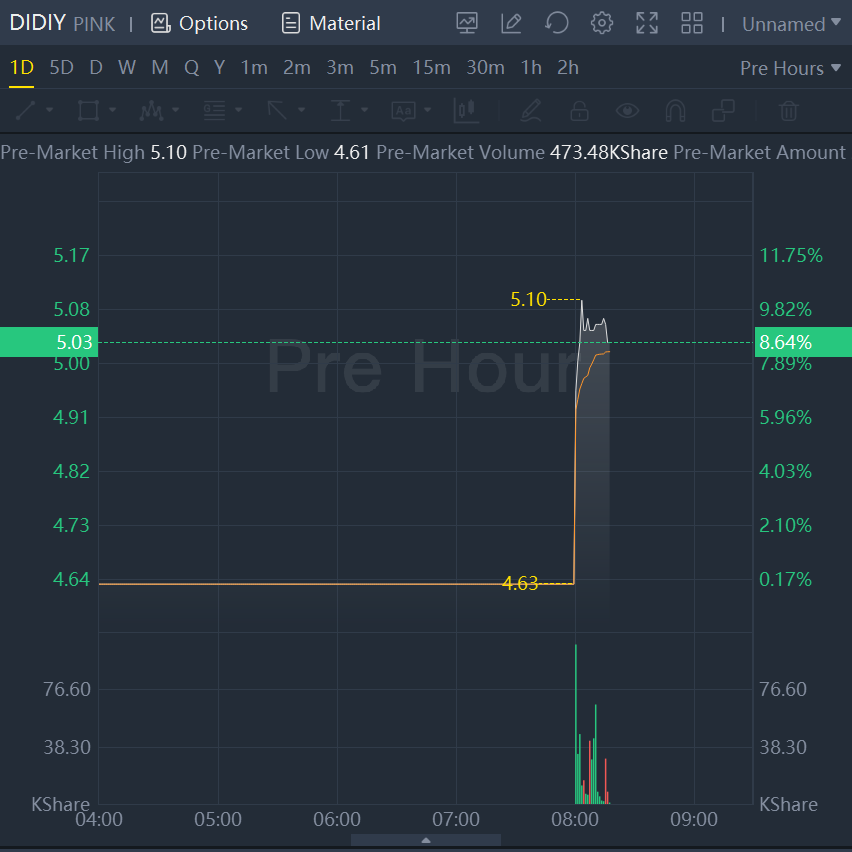Select the 2m interval tab

pos(297,67)
